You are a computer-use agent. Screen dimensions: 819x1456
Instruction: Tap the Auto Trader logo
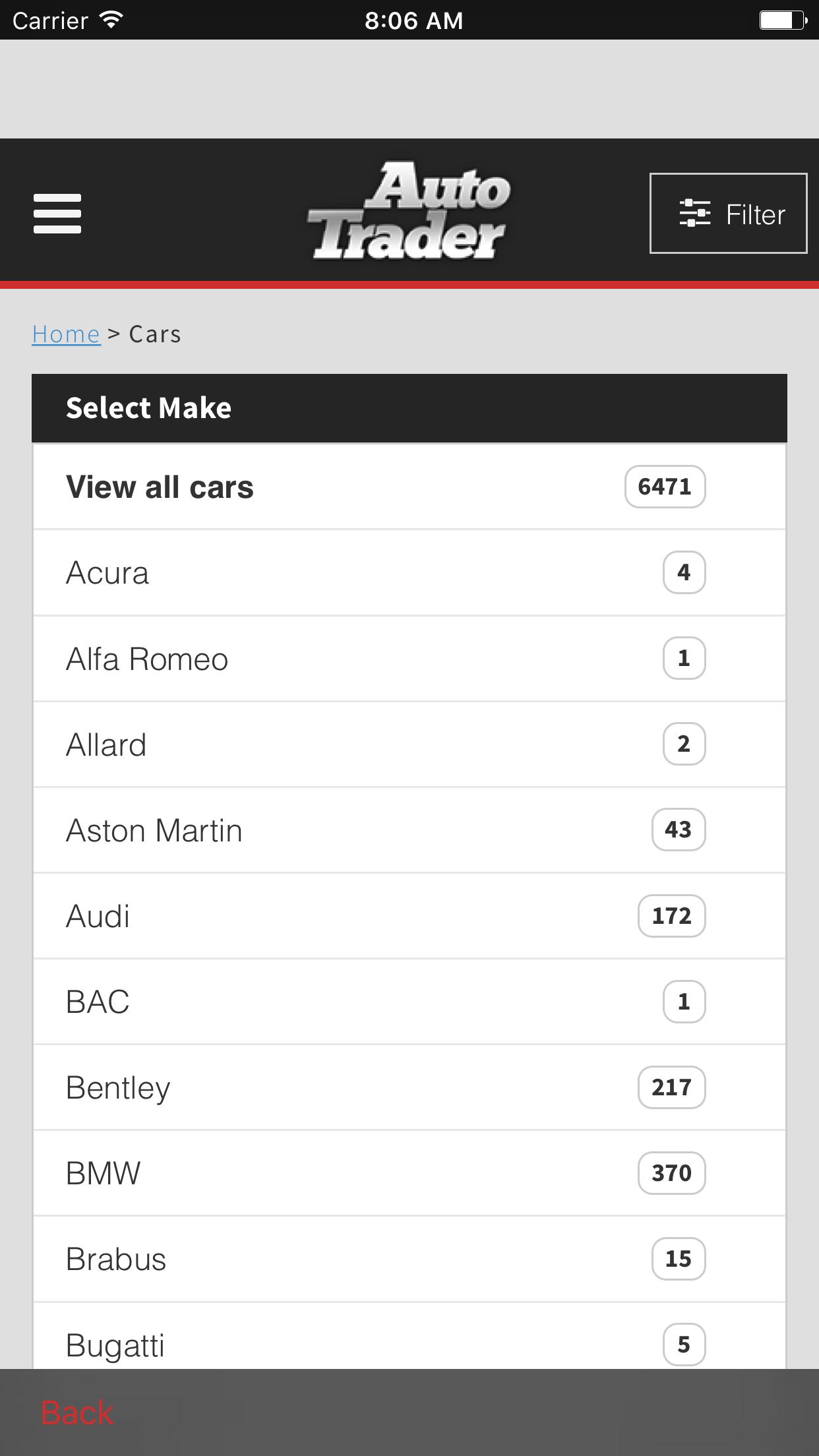pyautogui.click(x=409, y=211)
